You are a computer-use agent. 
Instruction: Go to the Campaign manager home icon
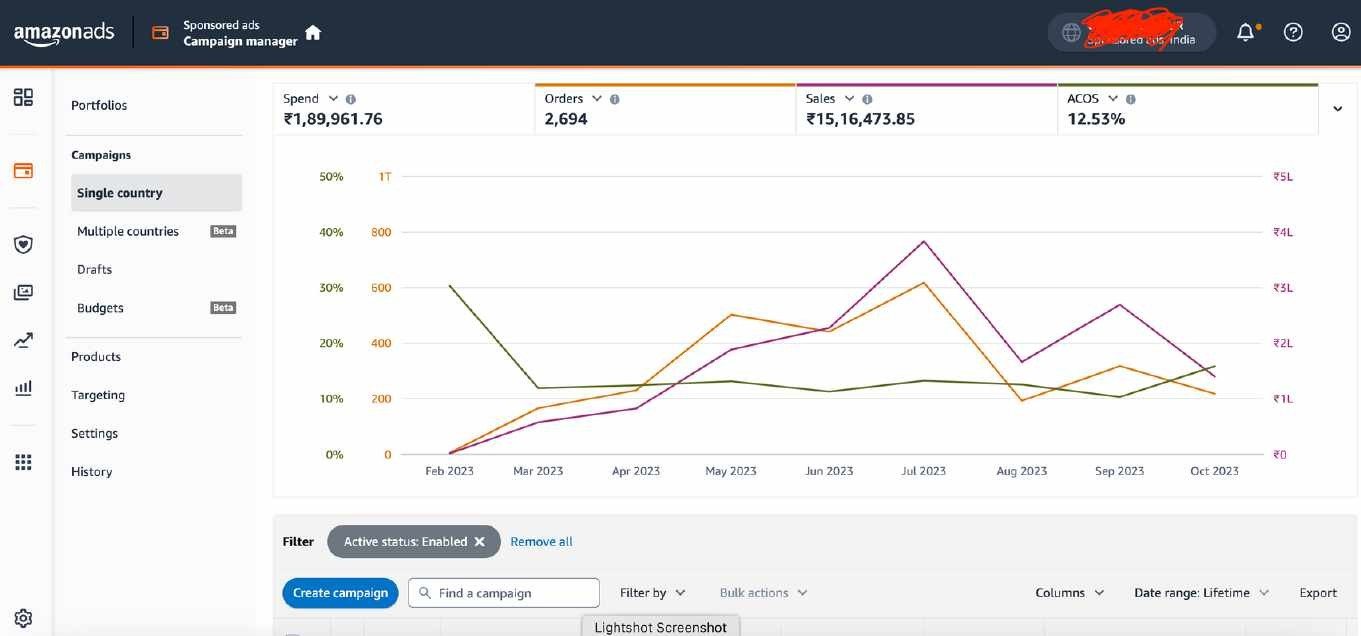point(313,33)
